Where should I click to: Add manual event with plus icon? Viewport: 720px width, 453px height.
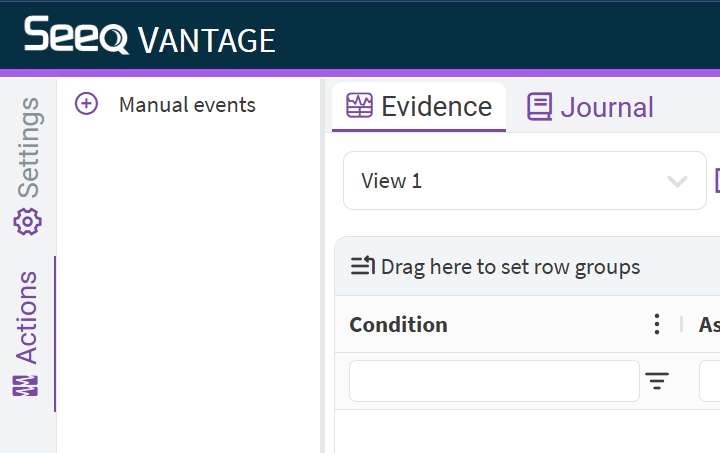[87, 104]
